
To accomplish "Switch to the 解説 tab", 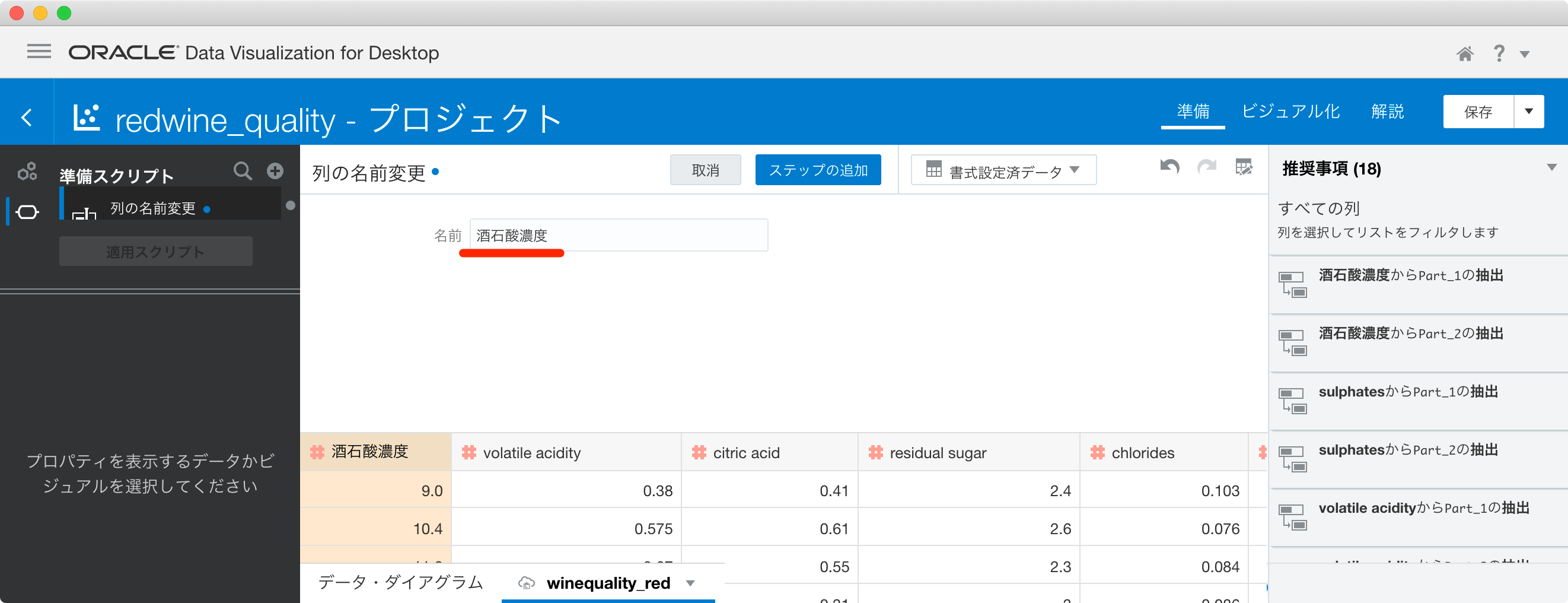I will click(x=1387, y=112).
